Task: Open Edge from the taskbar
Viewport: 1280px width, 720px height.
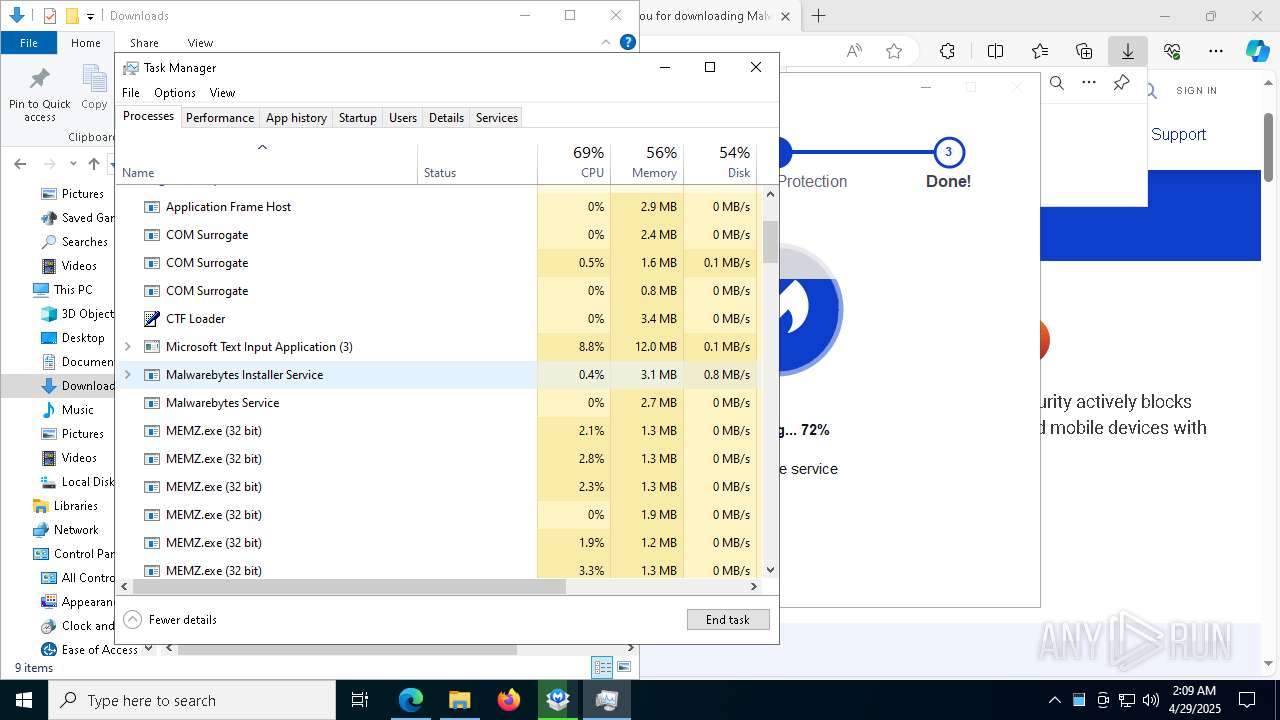Action: pos(411,700)
